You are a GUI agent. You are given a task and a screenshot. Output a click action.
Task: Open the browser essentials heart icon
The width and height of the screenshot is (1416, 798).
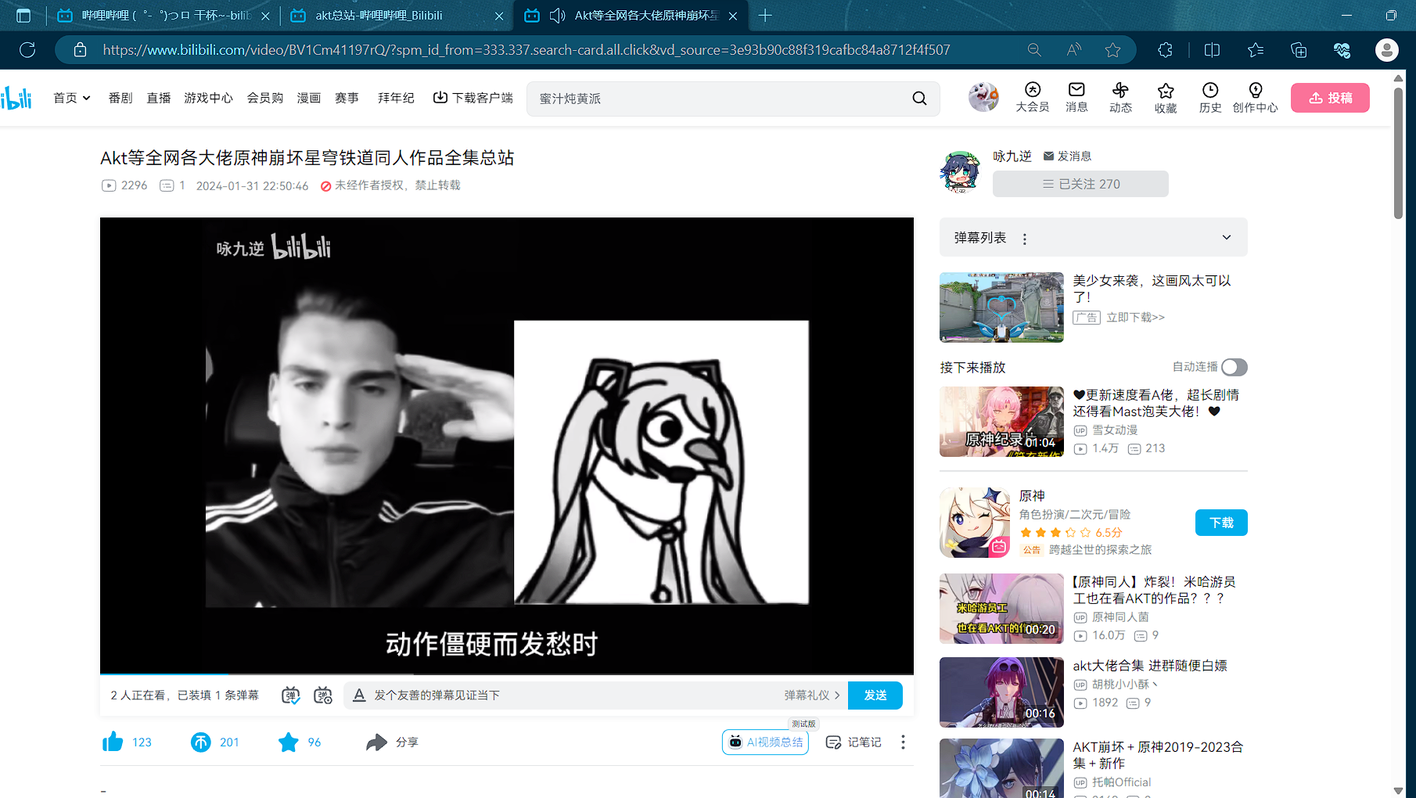(1342, 50)
